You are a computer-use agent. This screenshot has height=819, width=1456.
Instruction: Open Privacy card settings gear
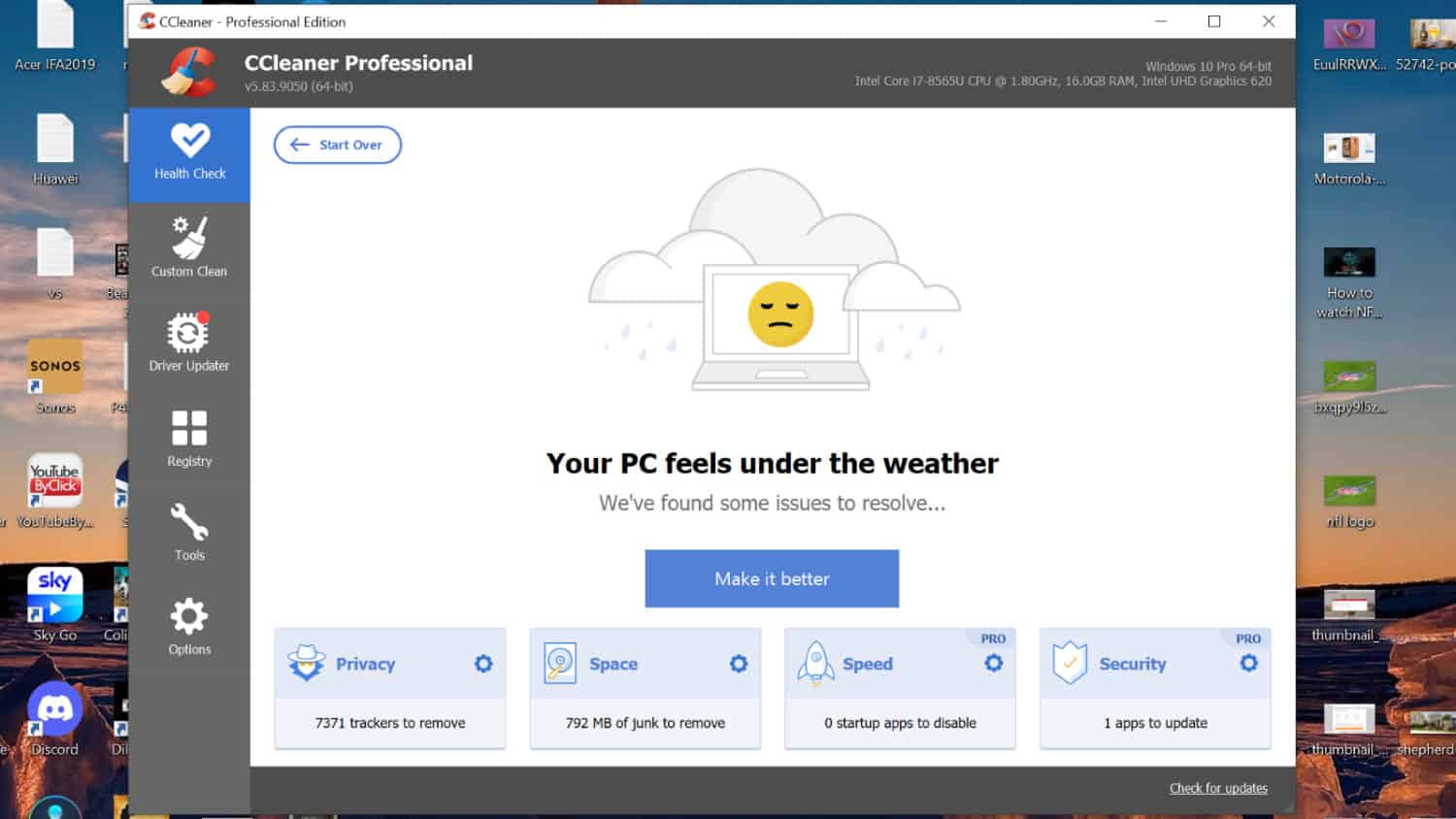click(483, 664)
